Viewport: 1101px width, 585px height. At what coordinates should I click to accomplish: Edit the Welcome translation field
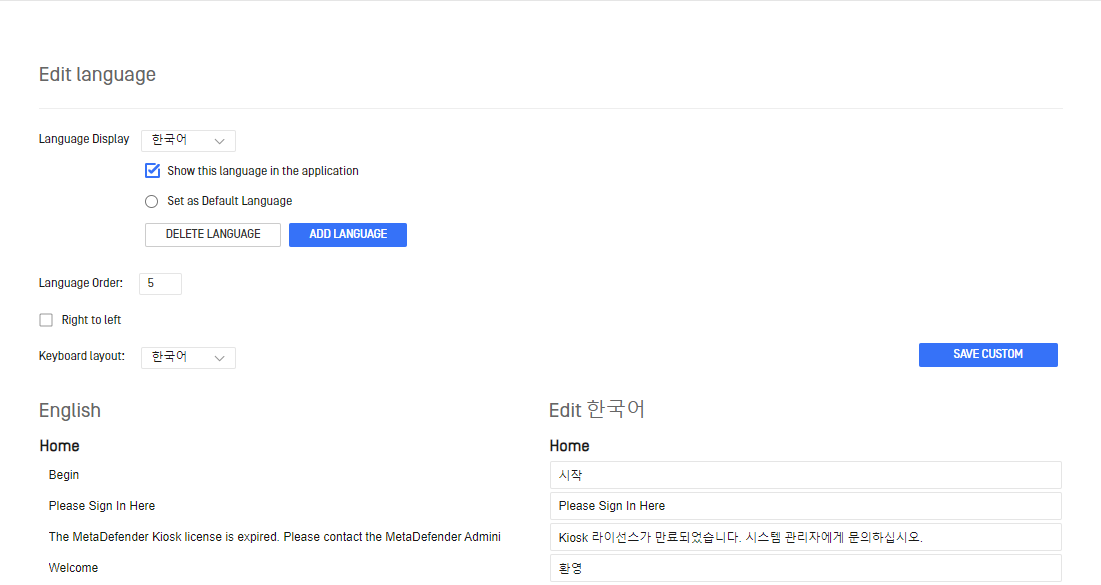click(805, 568)
